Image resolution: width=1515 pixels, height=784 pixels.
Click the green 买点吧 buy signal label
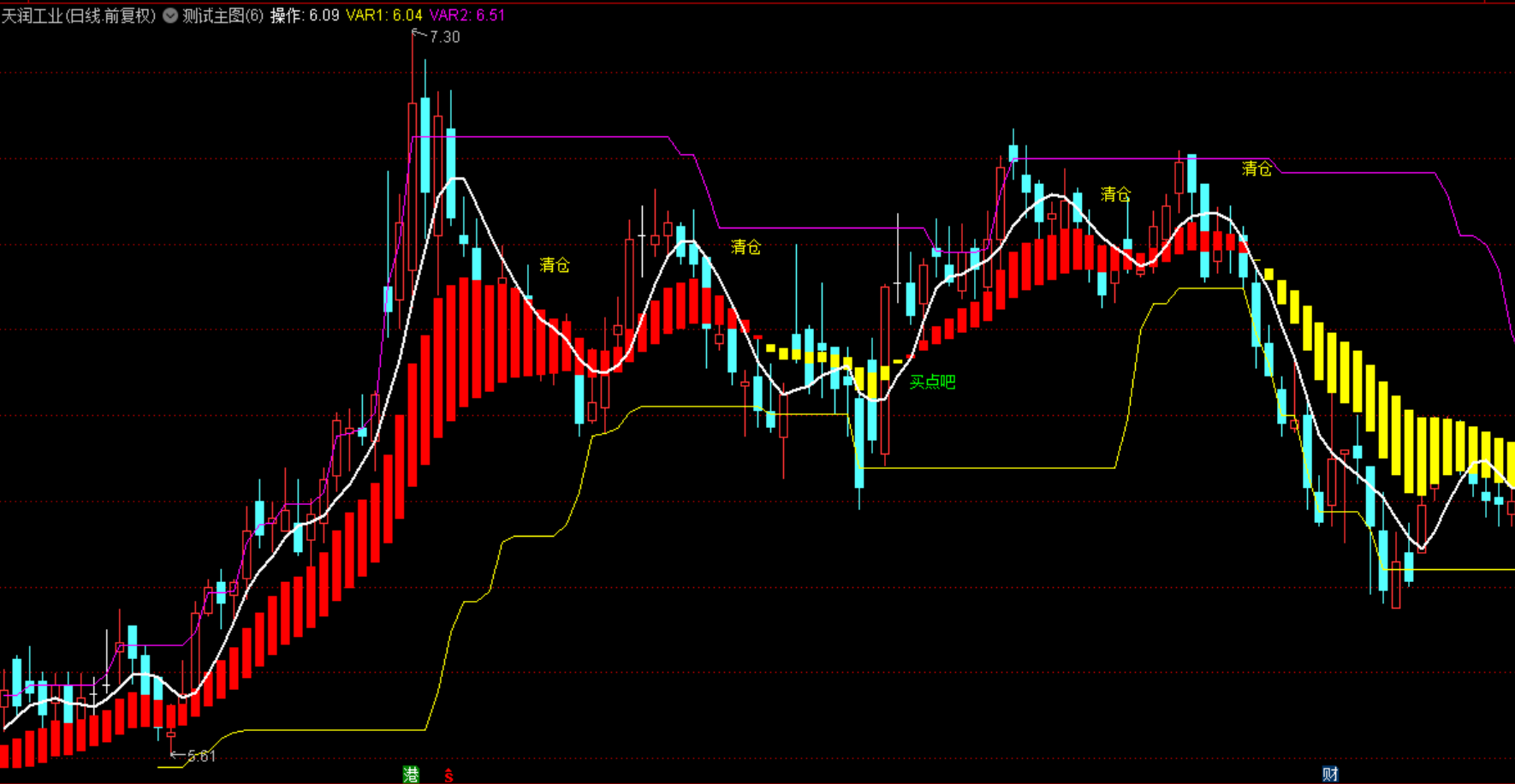pos(932,382)
